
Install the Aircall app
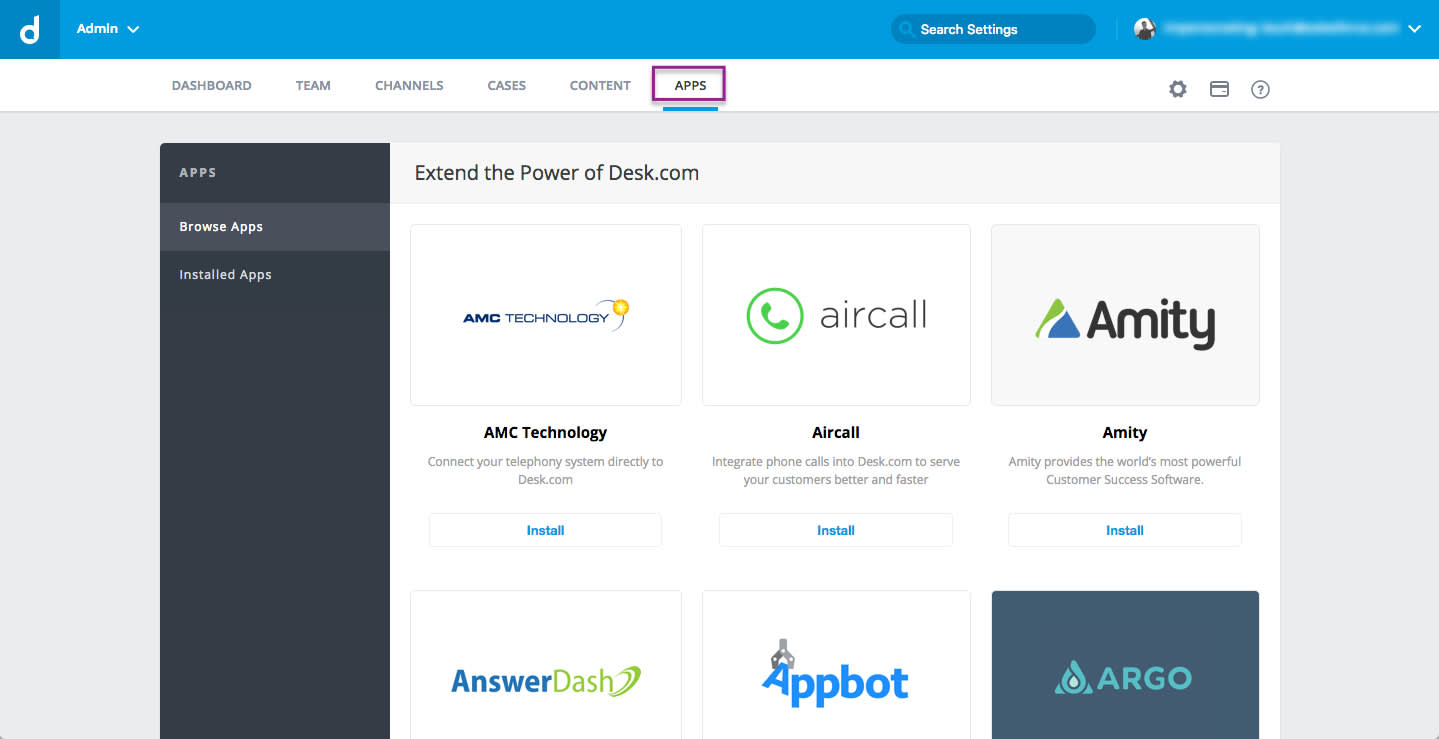[836, 530]
